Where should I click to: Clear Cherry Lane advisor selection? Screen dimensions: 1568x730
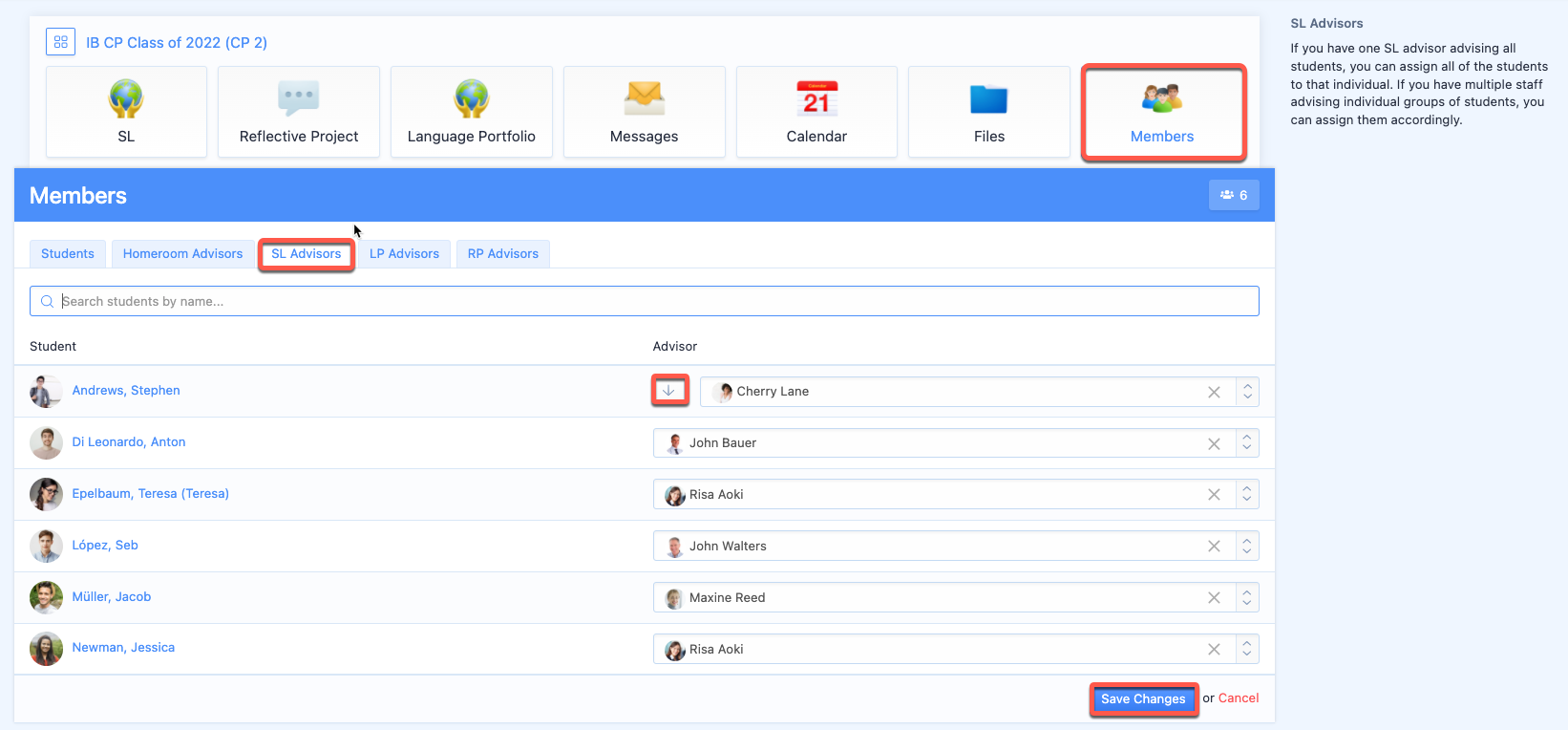(1214, 392)
